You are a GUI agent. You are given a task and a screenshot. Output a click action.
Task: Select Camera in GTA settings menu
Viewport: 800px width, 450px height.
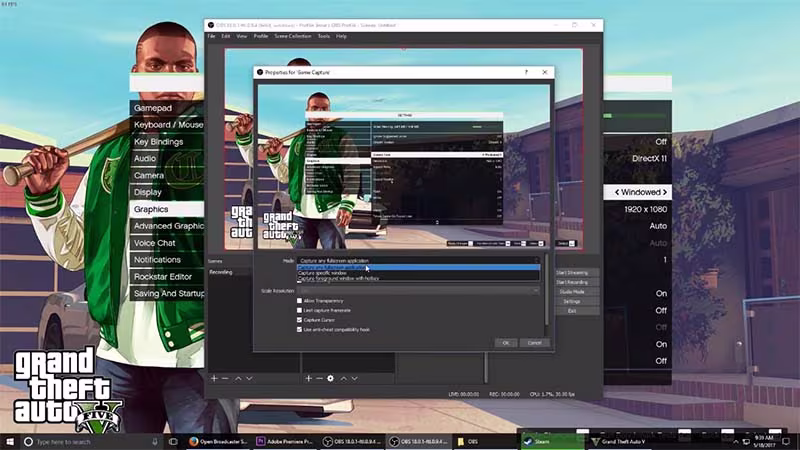click(167, 176)
